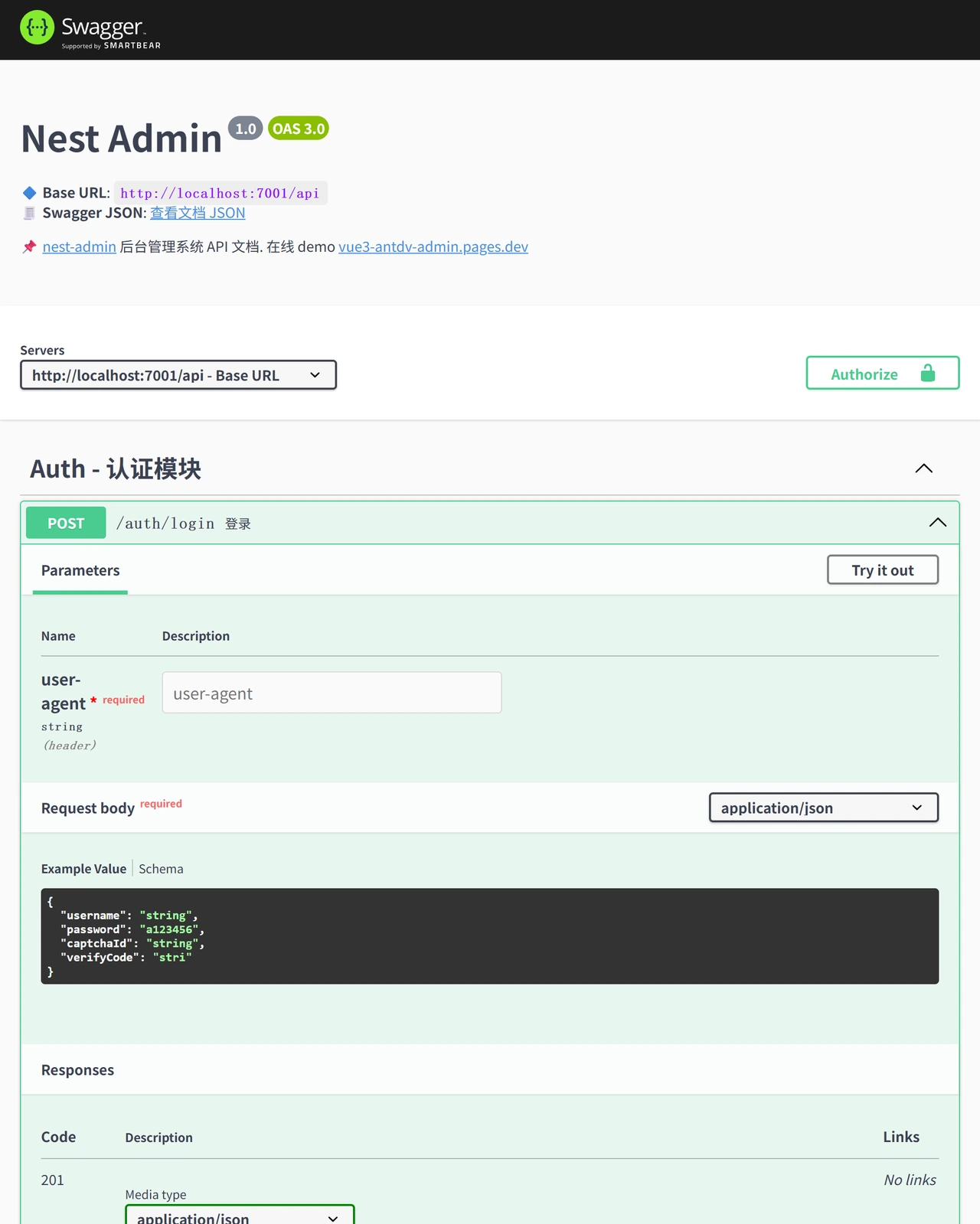Click the 201 response code
Image resolution: width=980 pixels, height=1224 pixels.
pyautogui.click(x=53, y=1180)
